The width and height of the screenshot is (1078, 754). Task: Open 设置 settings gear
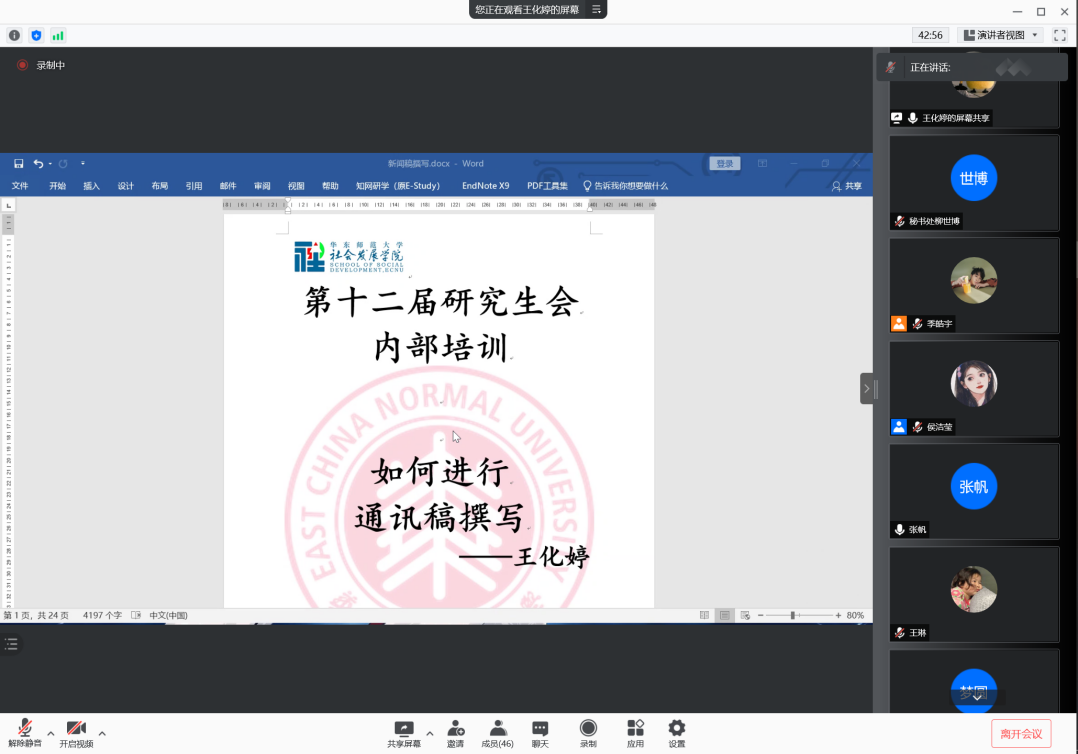[x=677, y=733]
